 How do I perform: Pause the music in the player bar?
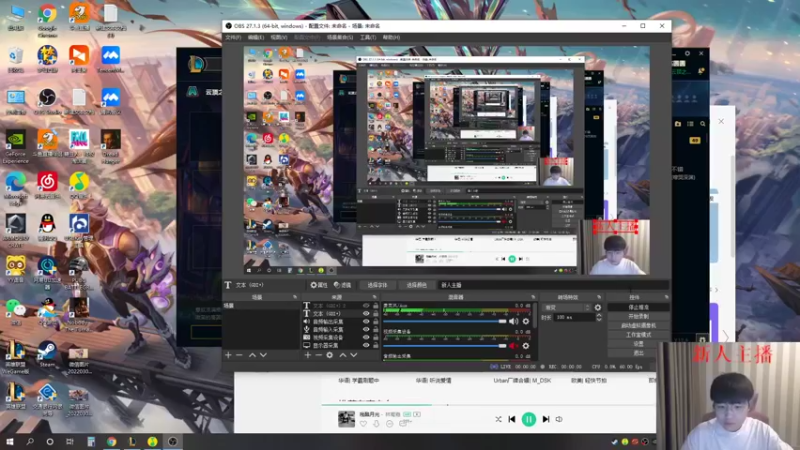pyautogui.click(x=529, y=419)
